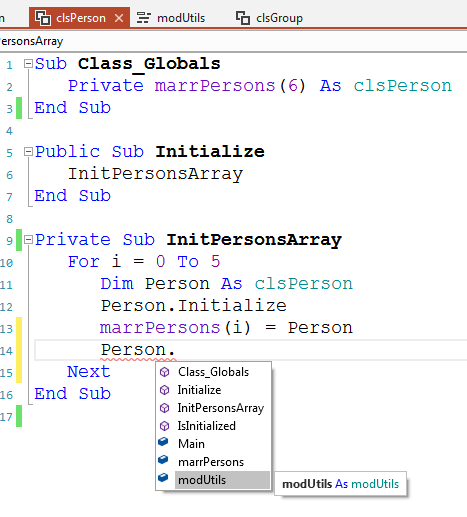The image size is (467, 517).
Task: Collapse the Class_Globals sub block
Action: click(28, 64)
